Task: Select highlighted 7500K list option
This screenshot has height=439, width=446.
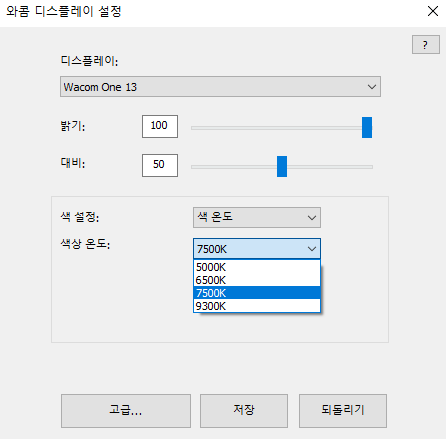Action: pos(257,293)
